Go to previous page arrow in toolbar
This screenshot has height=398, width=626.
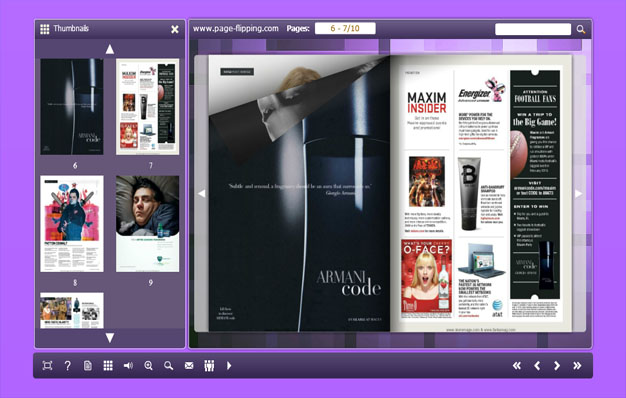(x=537, y=365)
